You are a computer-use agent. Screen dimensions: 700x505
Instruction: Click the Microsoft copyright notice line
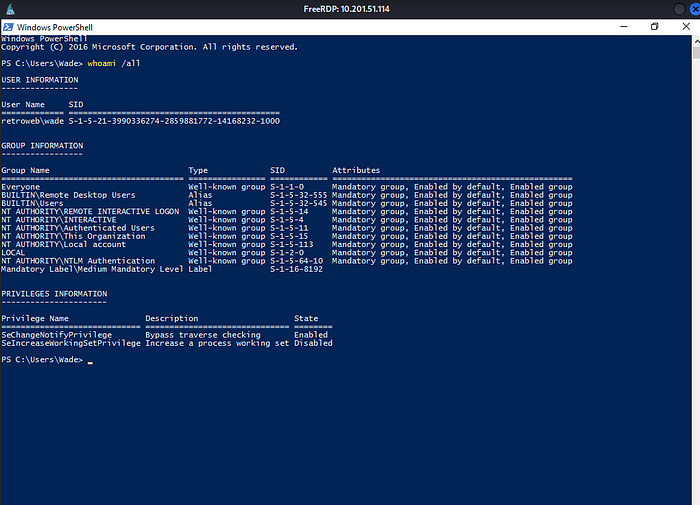pyautogui.click(x=150, y=47)
